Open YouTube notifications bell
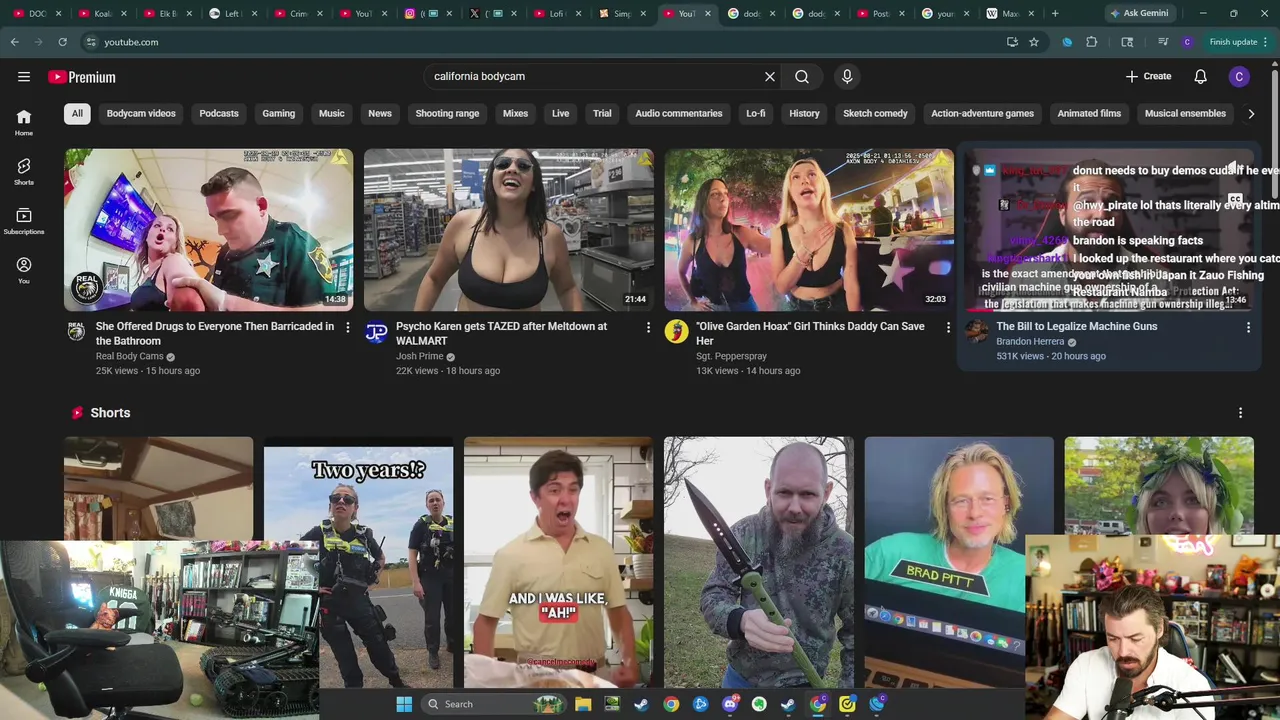 coord(1201,77)
